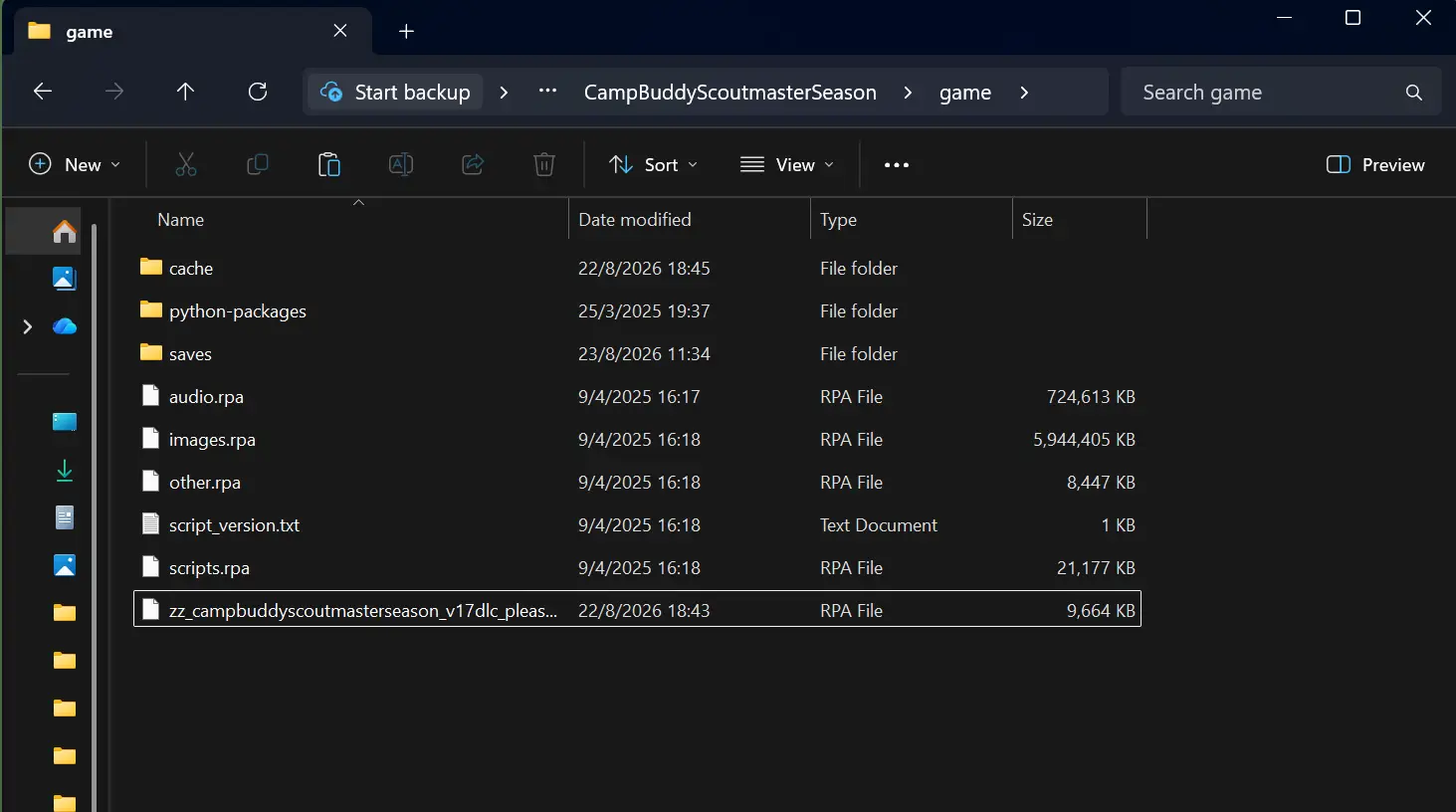
Task: Open the New item dropdown
Action: click(x=75, y=165)
